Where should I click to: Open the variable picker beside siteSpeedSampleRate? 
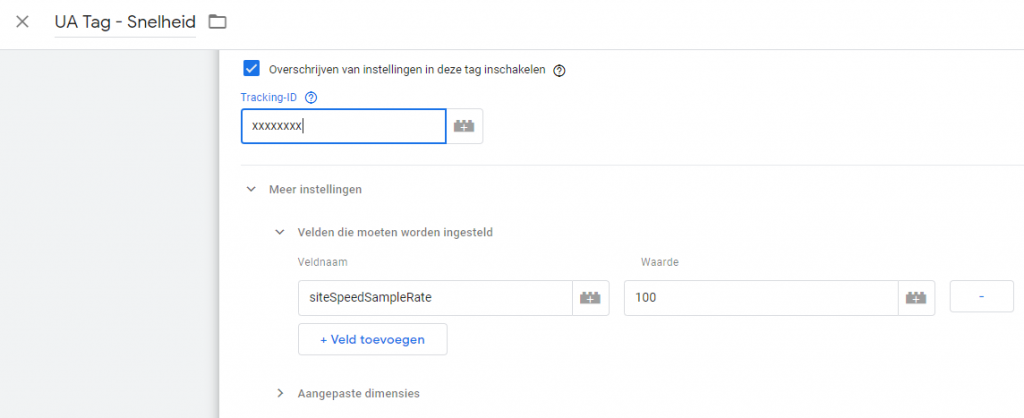590,298
